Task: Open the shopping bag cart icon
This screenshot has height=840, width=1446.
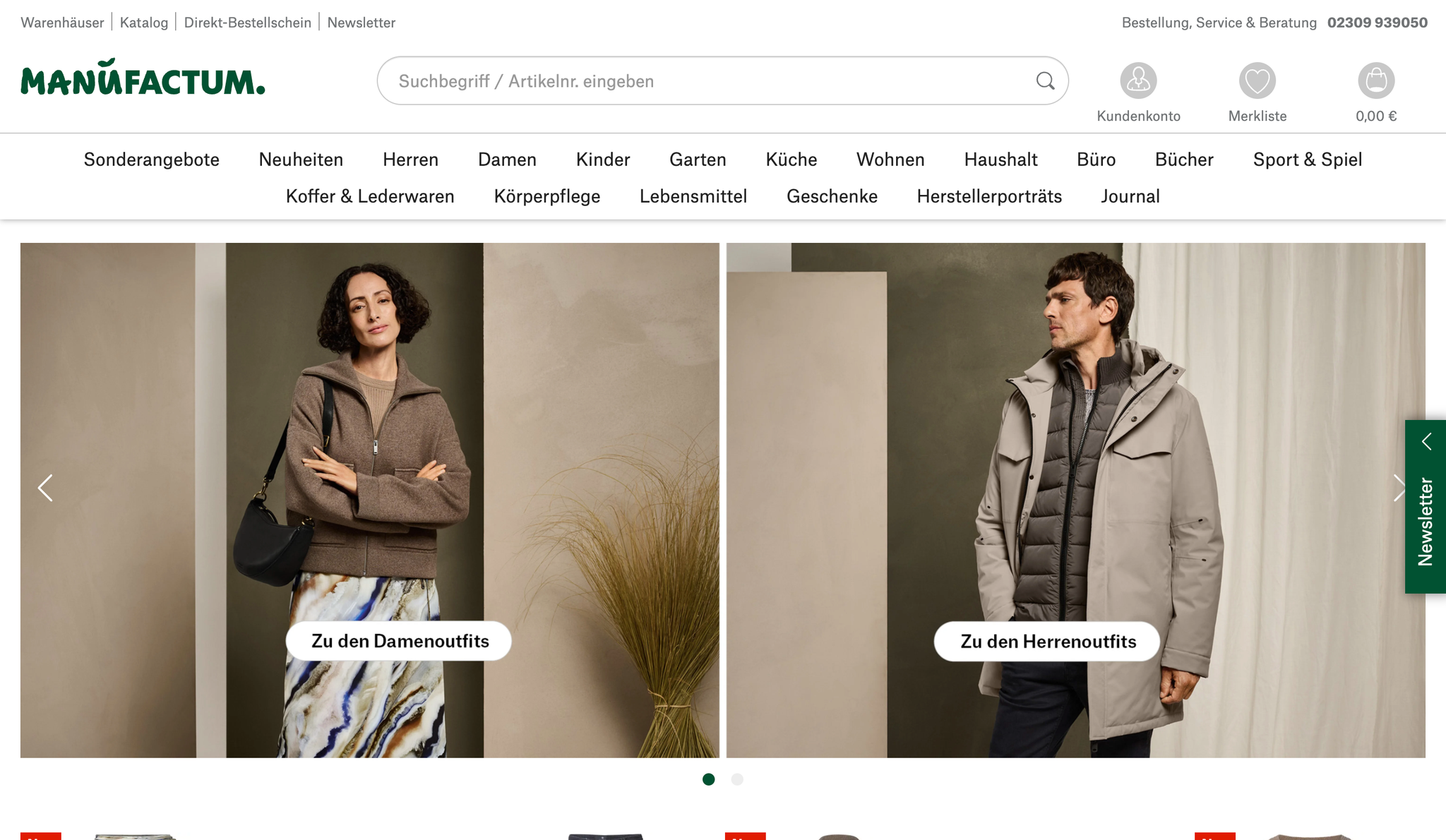Action: (x=1375, y=80)
